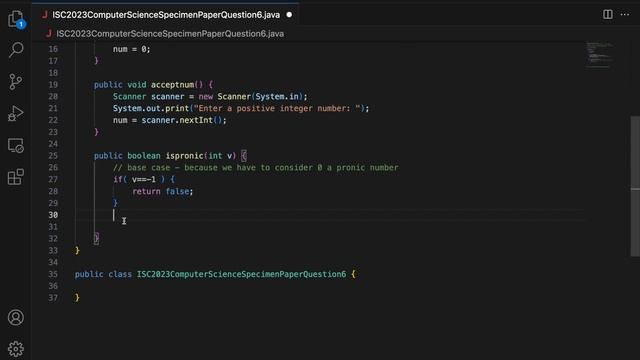The width and height of the screenshot is (640, 360).
Task: Click the 'v==-1' condition
Action: (x=144, y=179)
